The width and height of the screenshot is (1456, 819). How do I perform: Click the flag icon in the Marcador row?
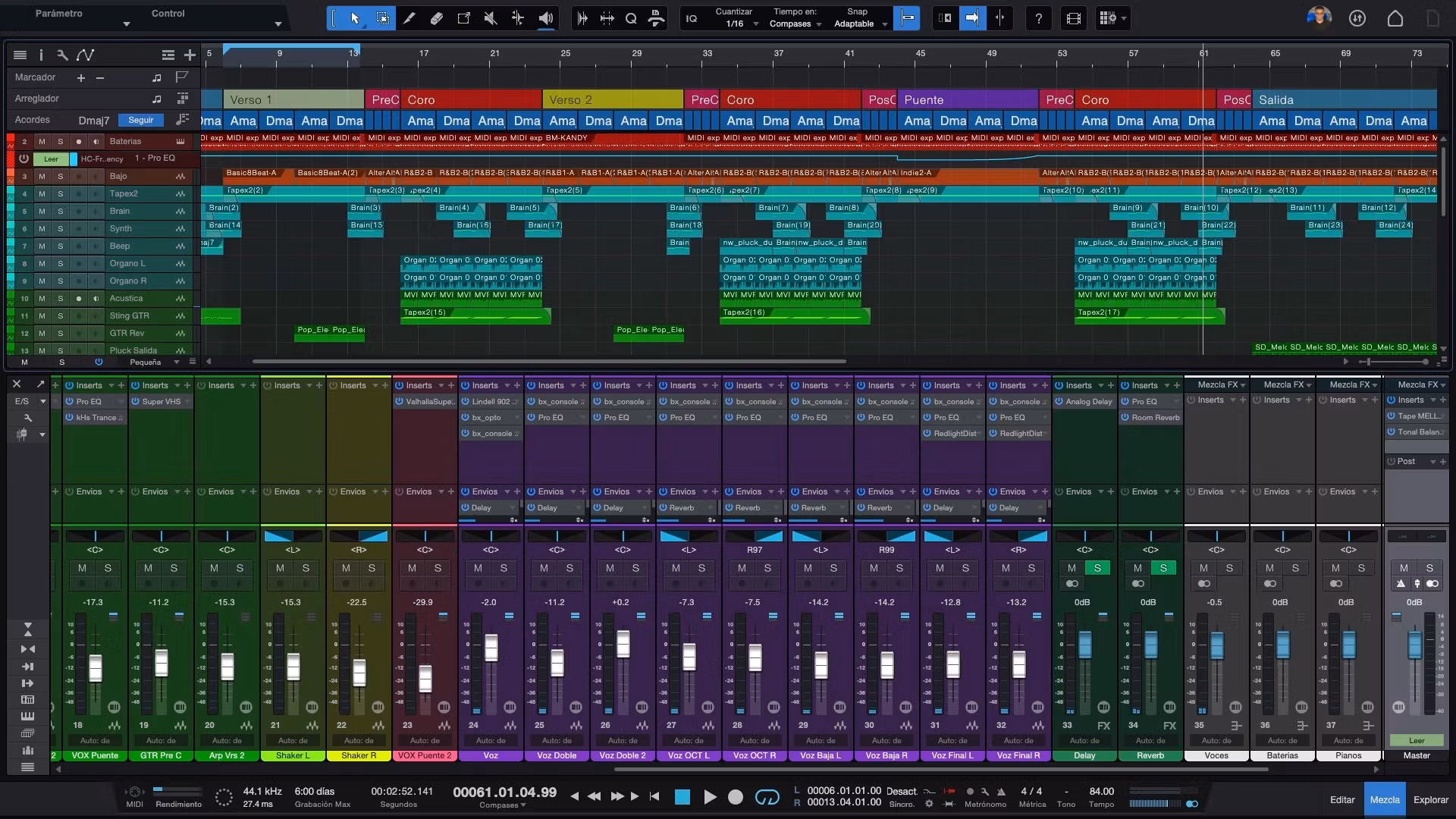pyautogui.click(x=182, y=77)
